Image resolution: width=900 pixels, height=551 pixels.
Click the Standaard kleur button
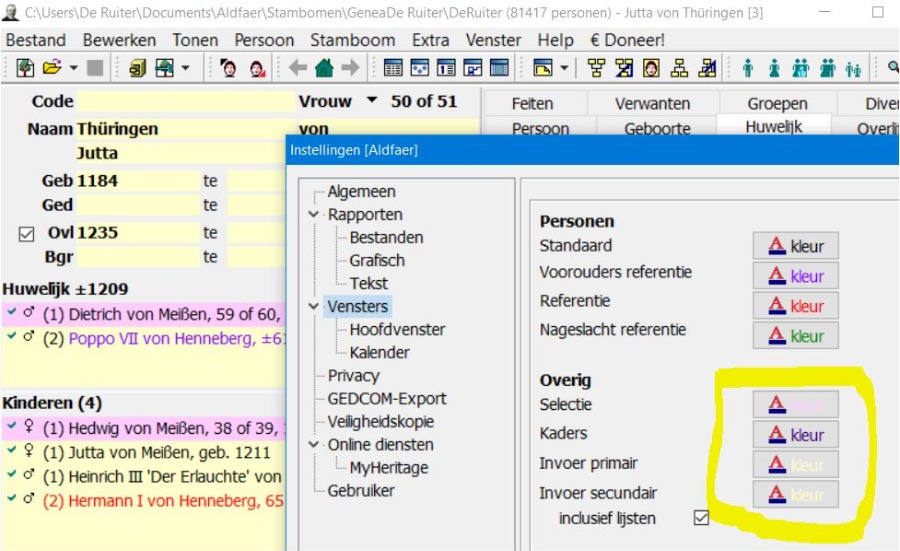click(795, 246)
